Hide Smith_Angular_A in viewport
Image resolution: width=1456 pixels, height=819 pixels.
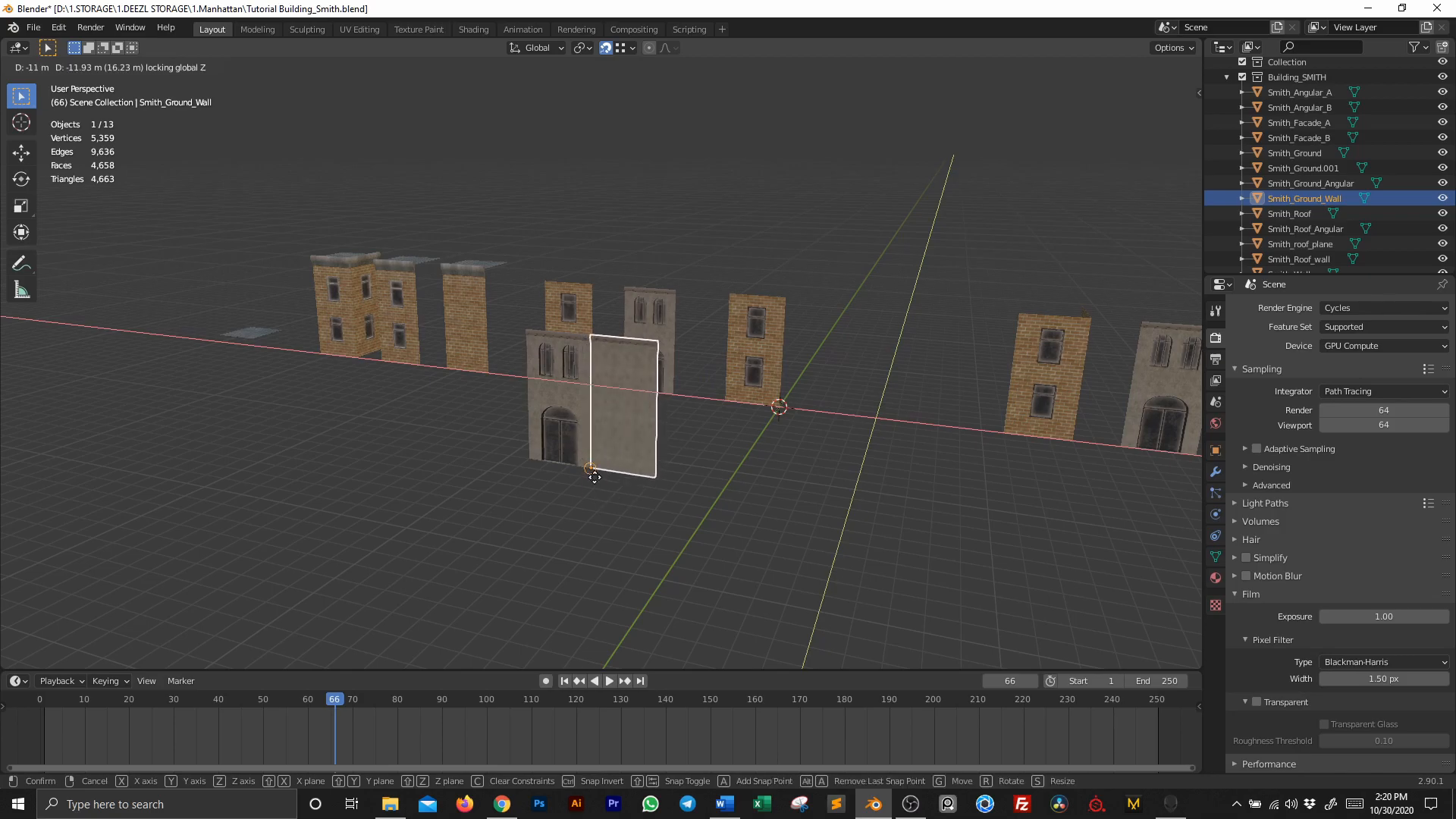click(x=1442, y=92)
